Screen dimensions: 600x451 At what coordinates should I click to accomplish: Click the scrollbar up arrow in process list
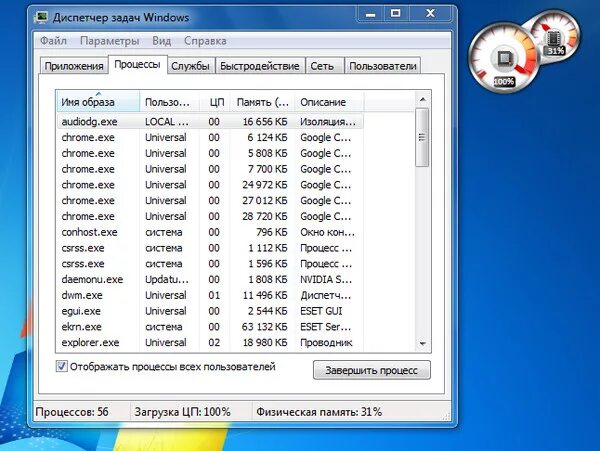click(422, 99)
